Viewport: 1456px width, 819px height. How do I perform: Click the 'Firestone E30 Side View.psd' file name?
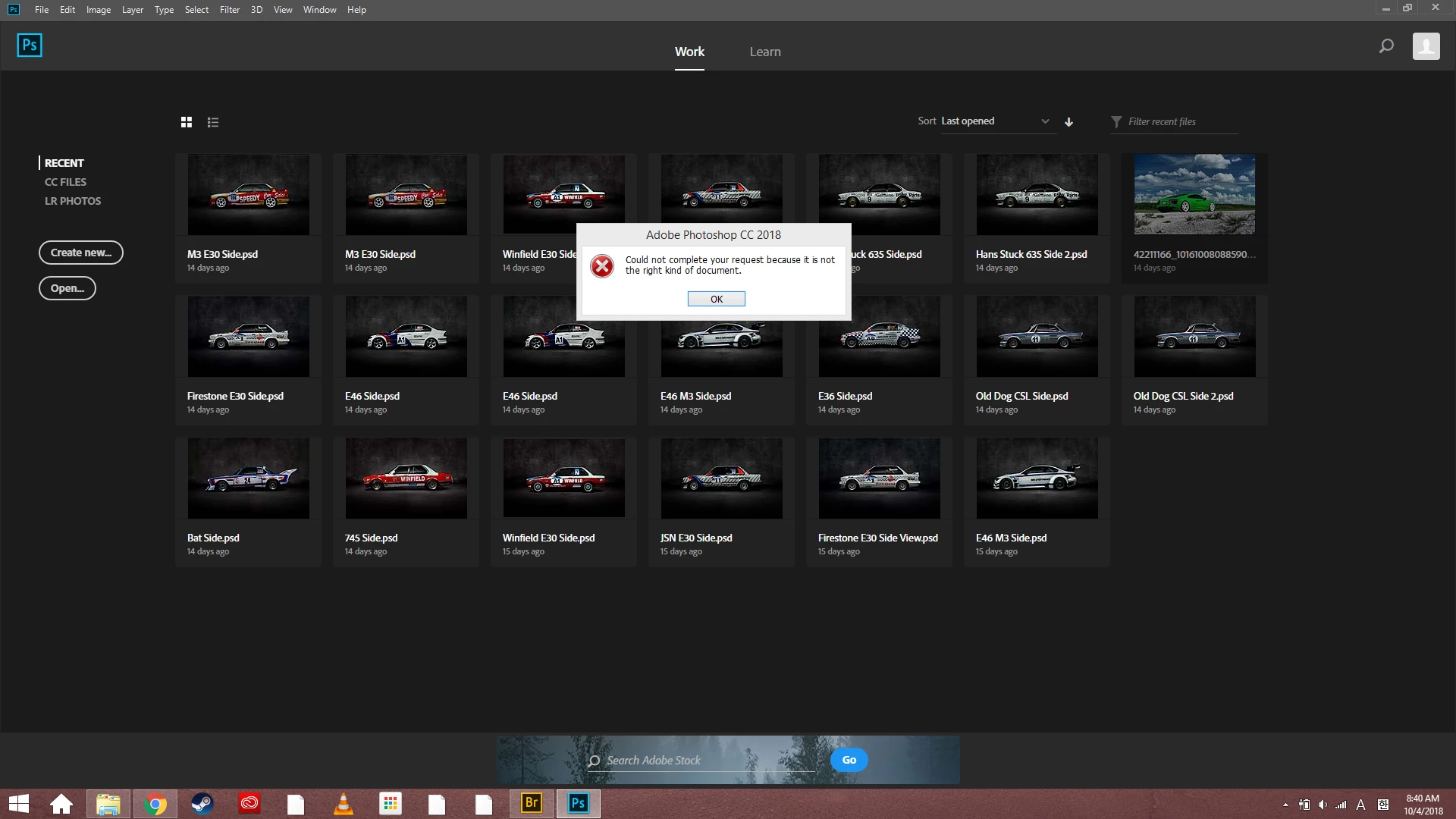pyautogui.click(x=877, y=538)
